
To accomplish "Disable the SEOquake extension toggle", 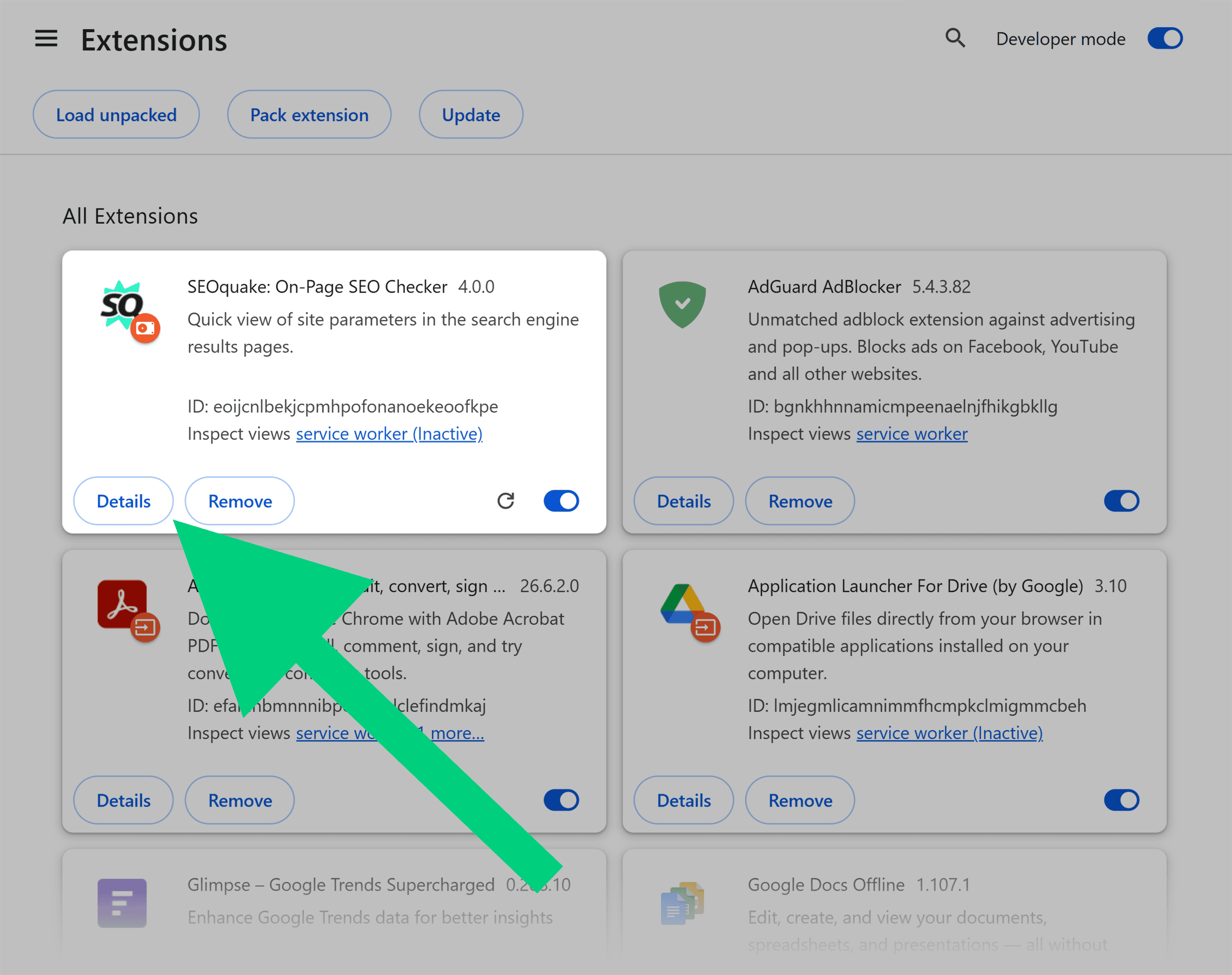I will click(561, 501).
